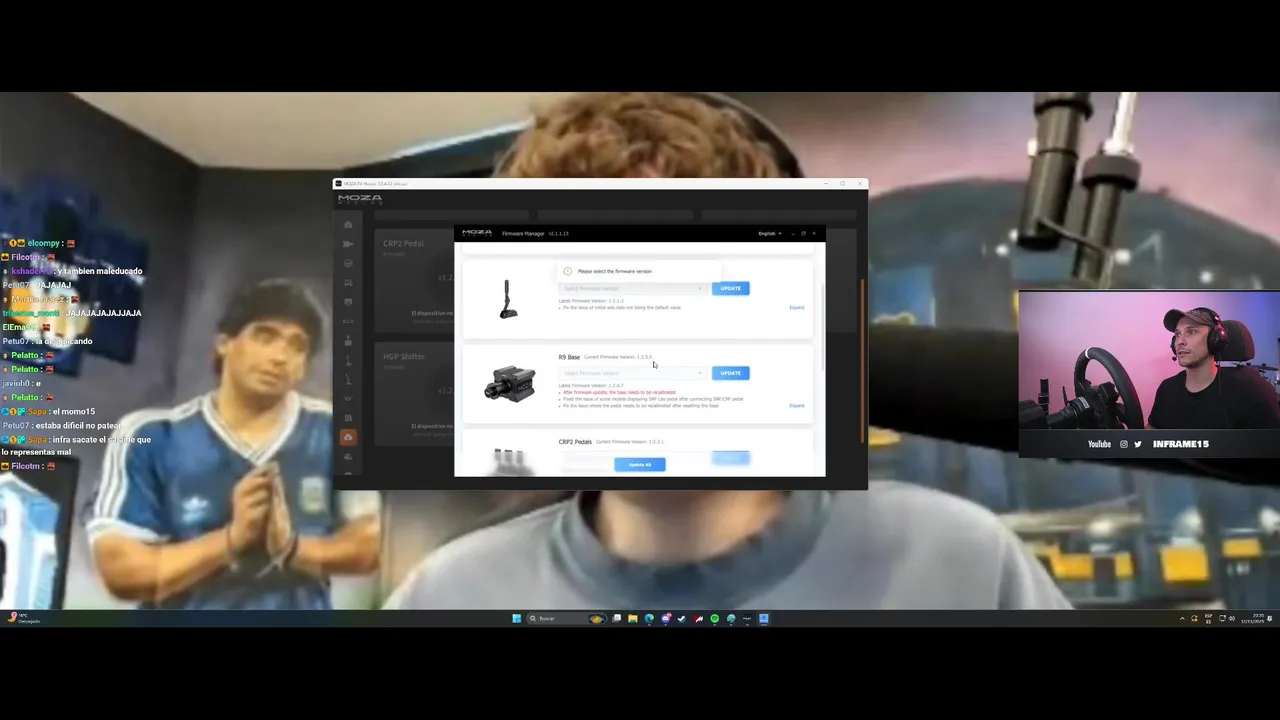
Task: Click the taskbar Buscar search box
Action: click(567, 618)
